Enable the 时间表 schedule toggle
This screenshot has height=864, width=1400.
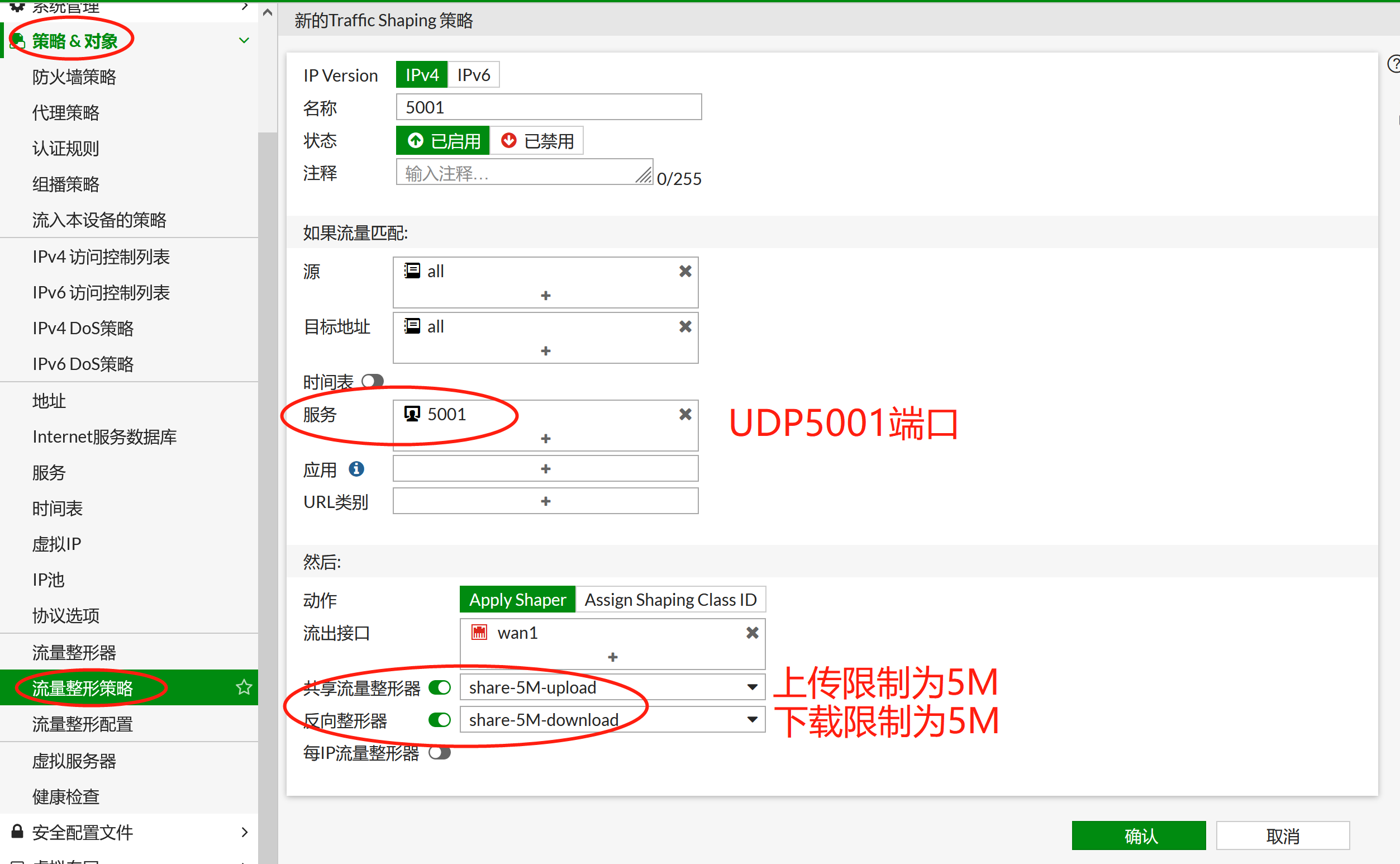click(x=373, y=381)
